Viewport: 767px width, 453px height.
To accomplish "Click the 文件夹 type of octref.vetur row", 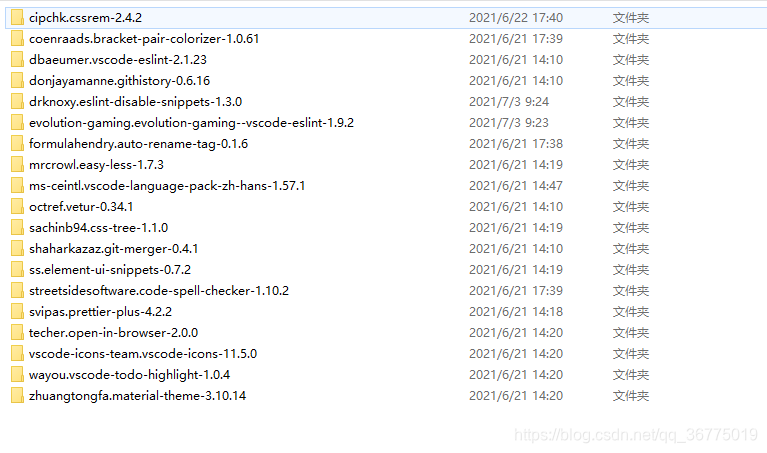I will 631,207.
